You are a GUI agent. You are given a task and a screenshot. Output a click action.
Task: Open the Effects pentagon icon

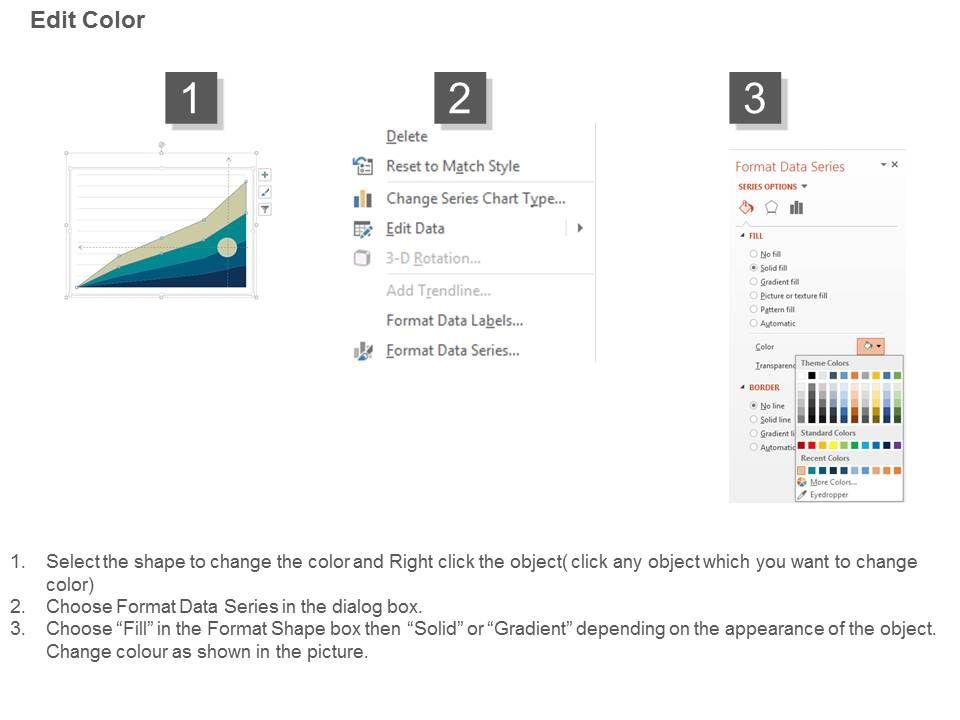(x=771, y=208)
